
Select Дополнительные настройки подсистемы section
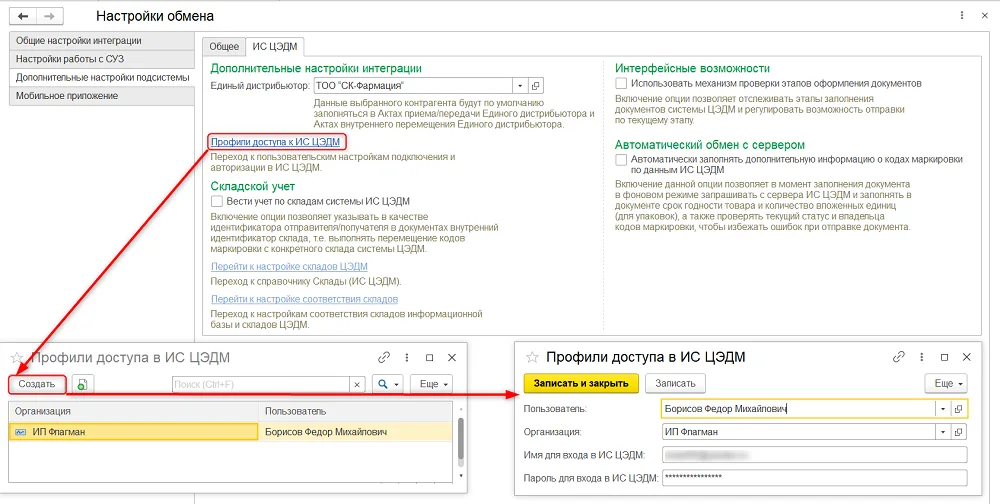(101, 77)
